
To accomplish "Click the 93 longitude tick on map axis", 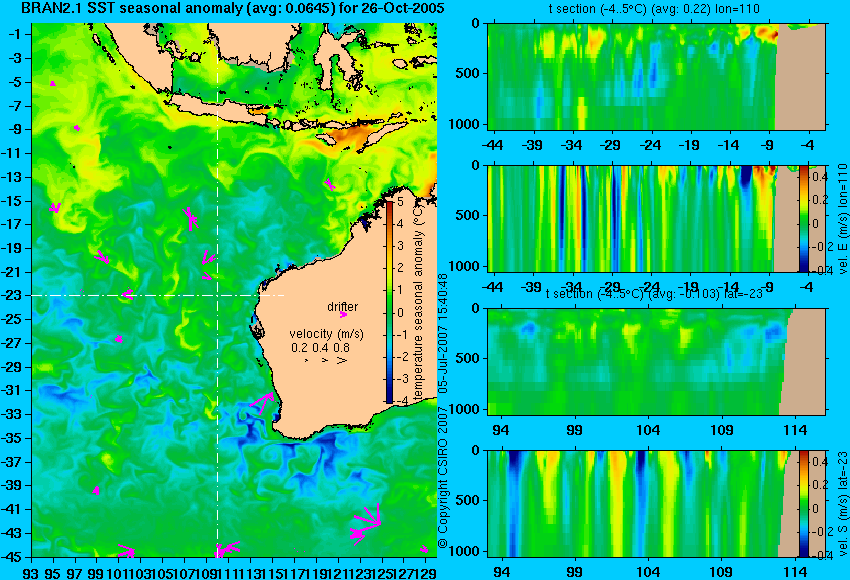I will tap(31, 572).
